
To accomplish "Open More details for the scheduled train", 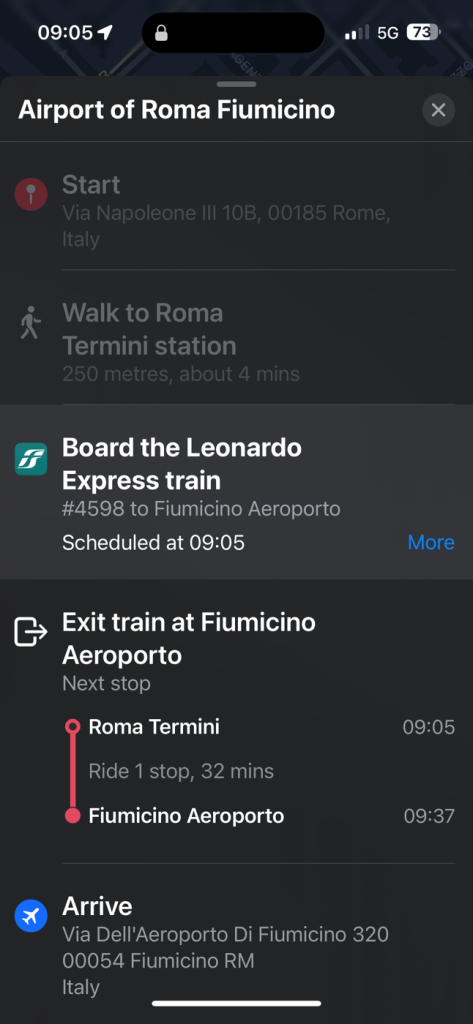I will point(431,542).
